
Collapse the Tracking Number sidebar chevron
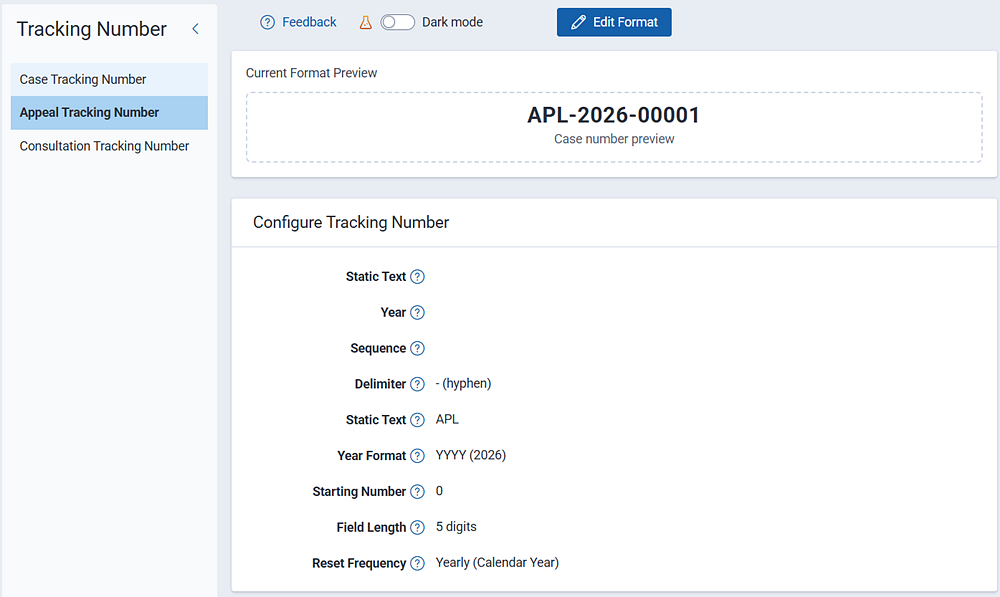coord(195,29)
